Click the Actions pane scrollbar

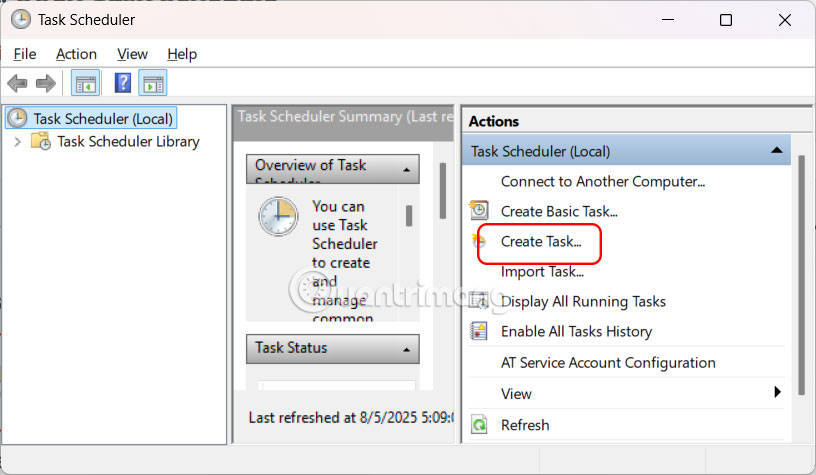coord(801,276)
